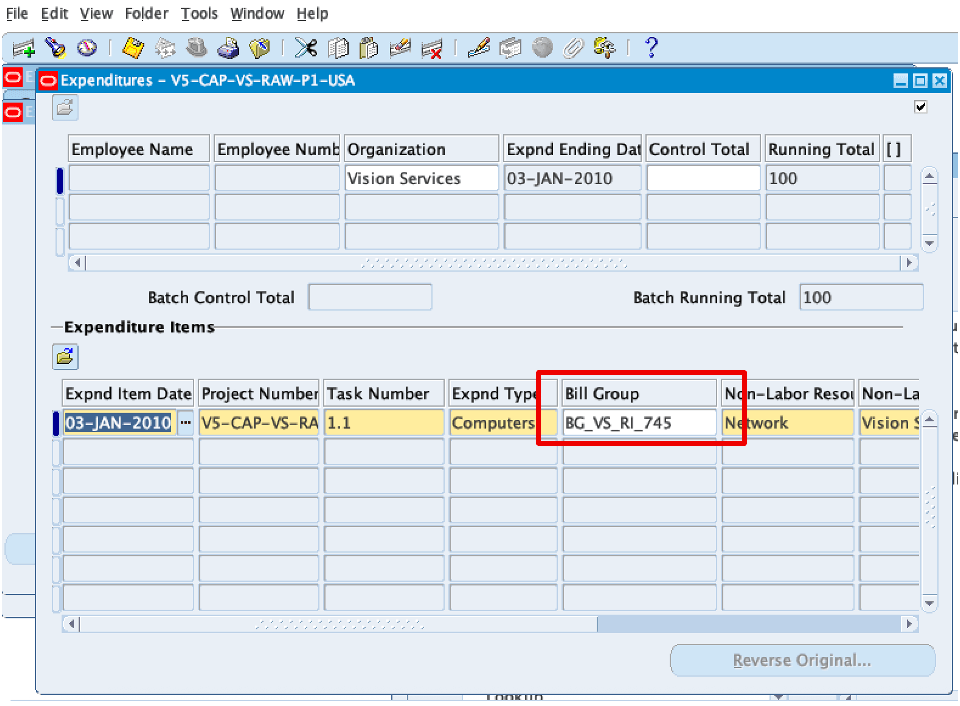This screenshot has height=706, width=960.
Task: Click the [ ] descriptive flexfield column header
Action: pyautogui.click(x=897, y=149)
